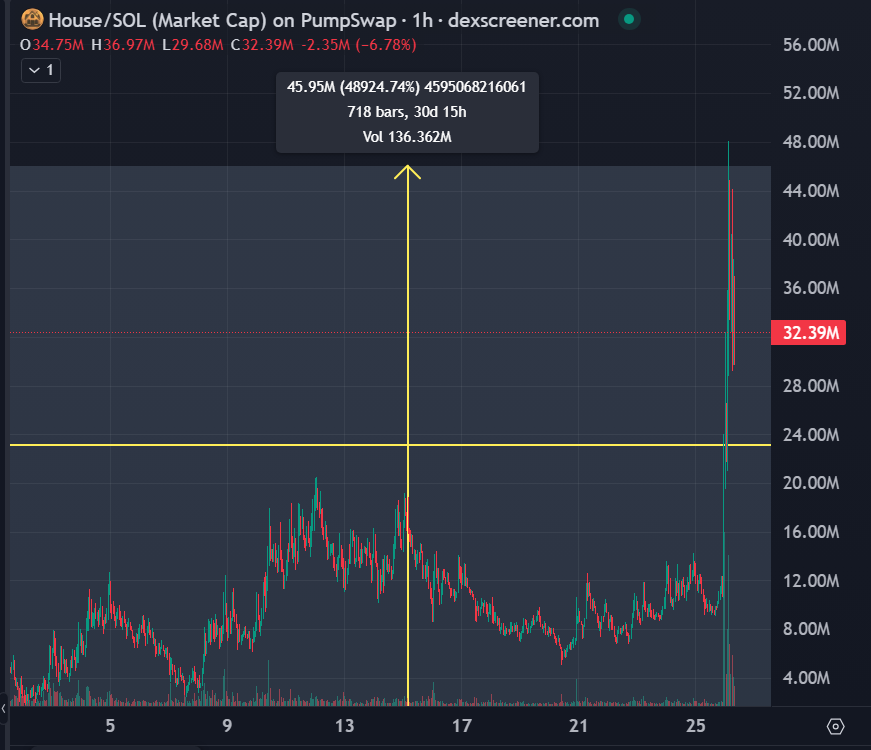Click date label 17 on time axis
Viewport: 871px width, 750px height.
462,726
